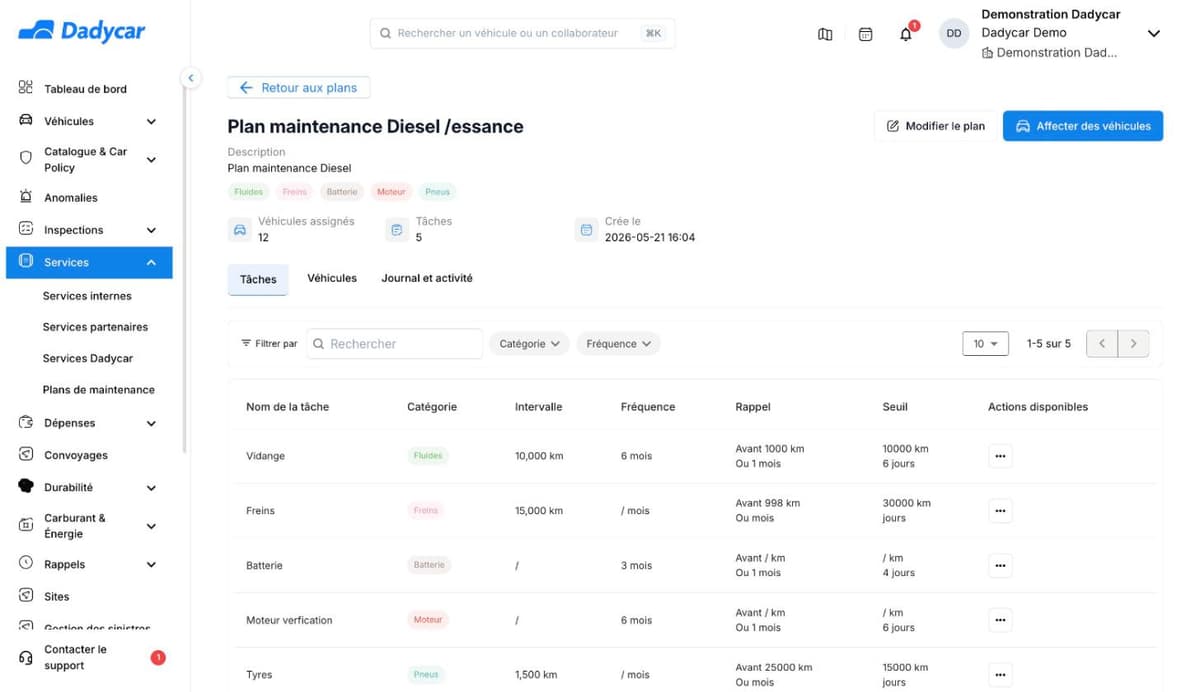The image size is (1200, 692).
Task: Click the Tableau de bord icon
Action: [26, 88]
